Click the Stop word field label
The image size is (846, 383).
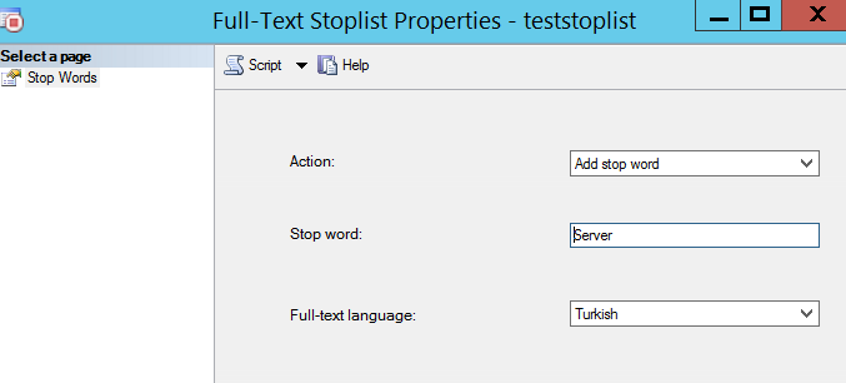326,234
